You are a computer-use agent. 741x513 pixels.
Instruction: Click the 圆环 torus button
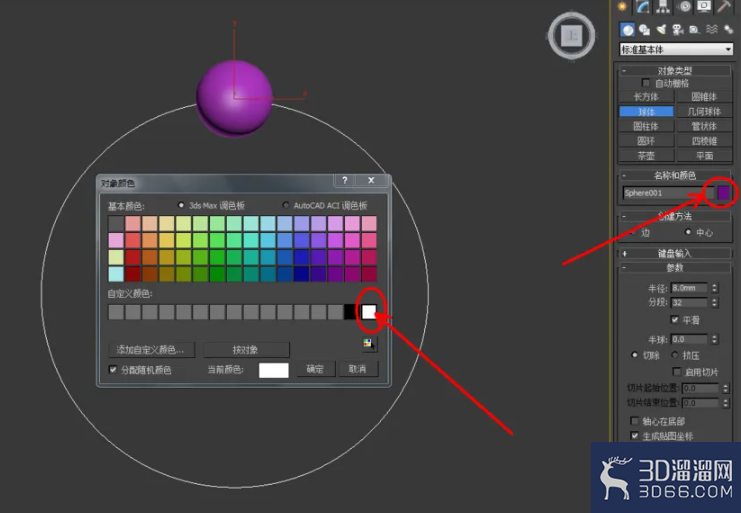point(646,141)
